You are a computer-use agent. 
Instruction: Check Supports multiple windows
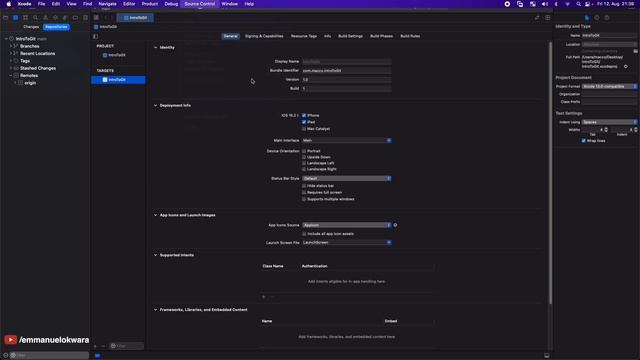pos(304,199)
